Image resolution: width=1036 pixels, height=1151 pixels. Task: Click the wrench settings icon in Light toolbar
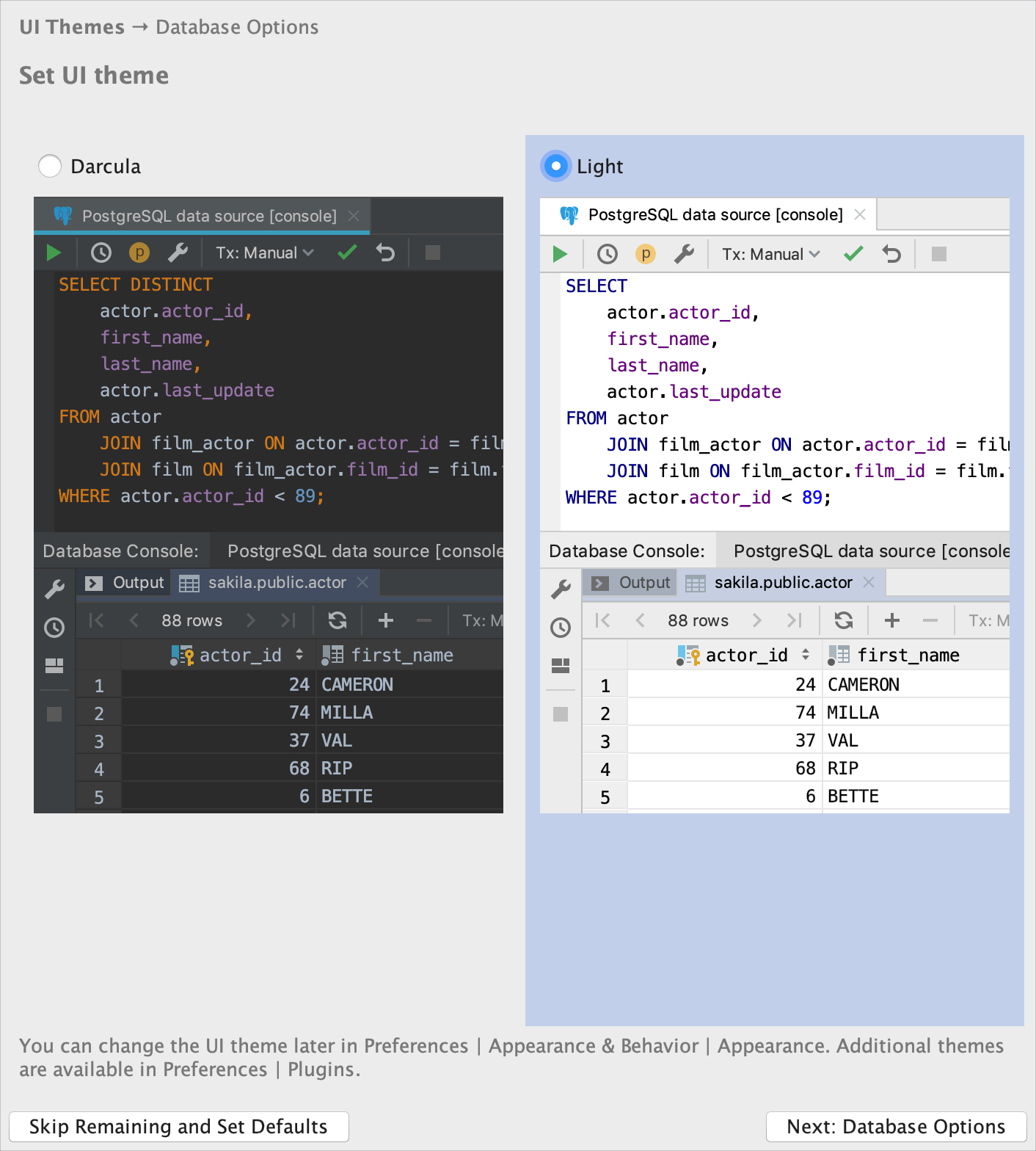pyautogui.click(x=684, y=255)
